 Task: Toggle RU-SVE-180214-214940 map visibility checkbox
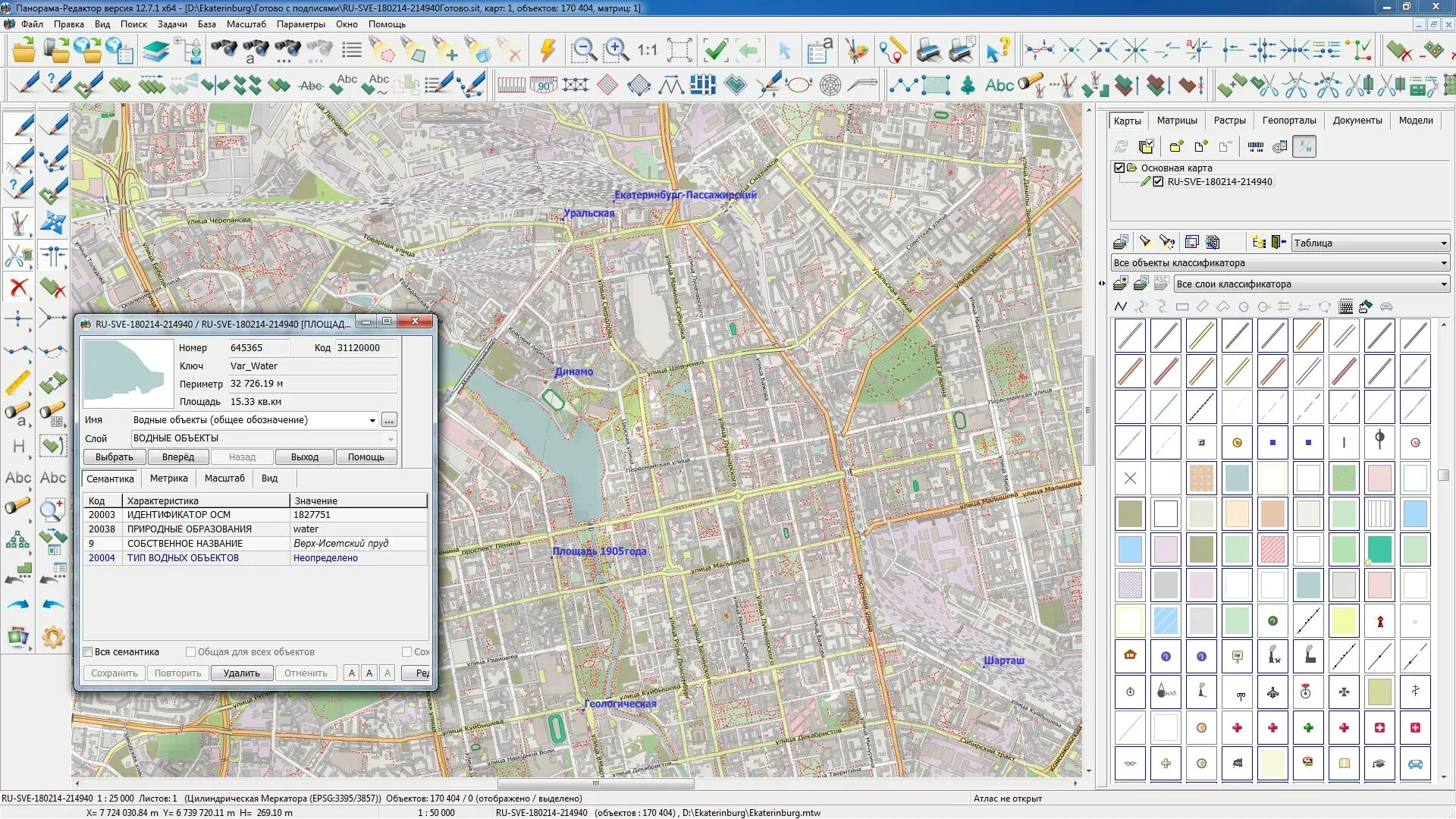click(x=1158, y=181)
